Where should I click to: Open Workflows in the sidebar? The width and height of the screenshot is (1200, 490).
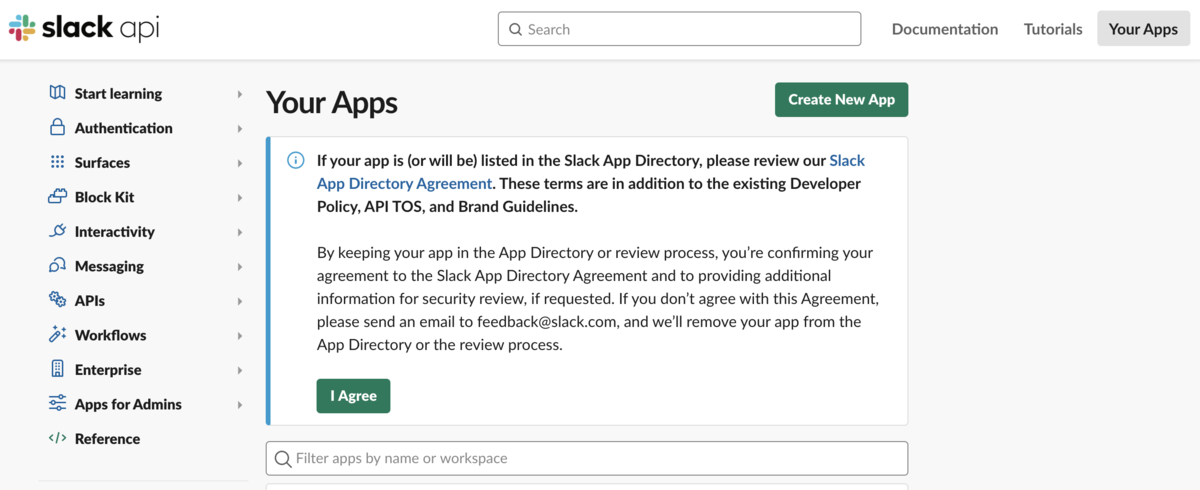[111, 335]
